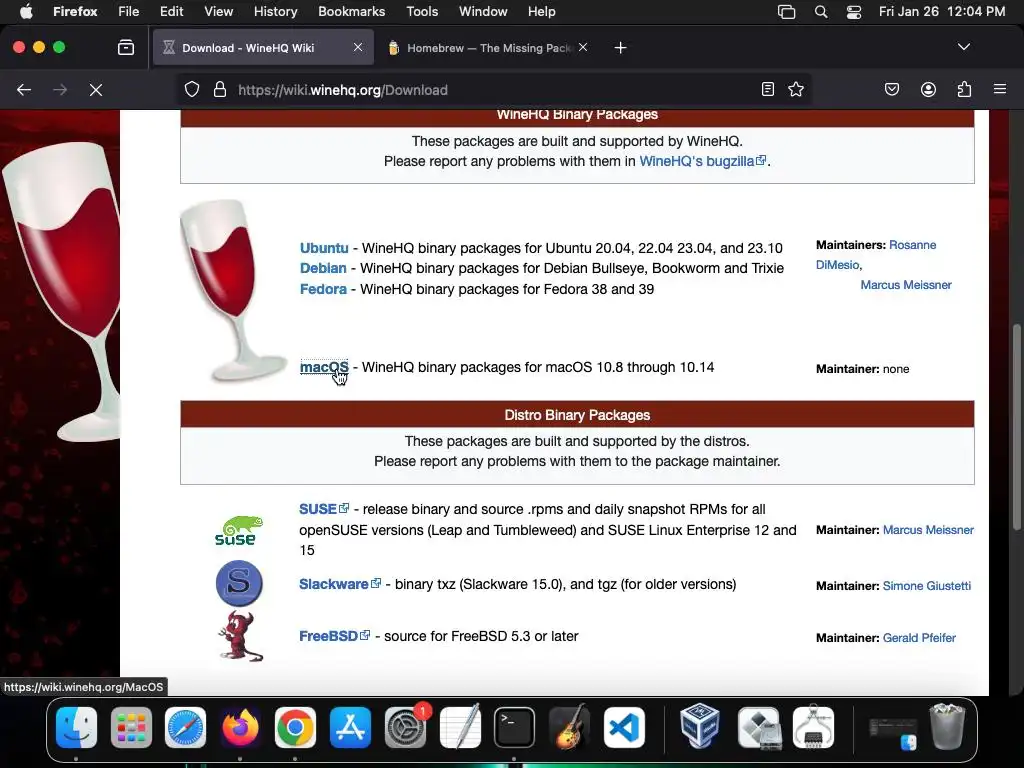The width and height of the screenshot is (1024, 768).
Task: Open the macOS packages link
Action: pos(324,367)
